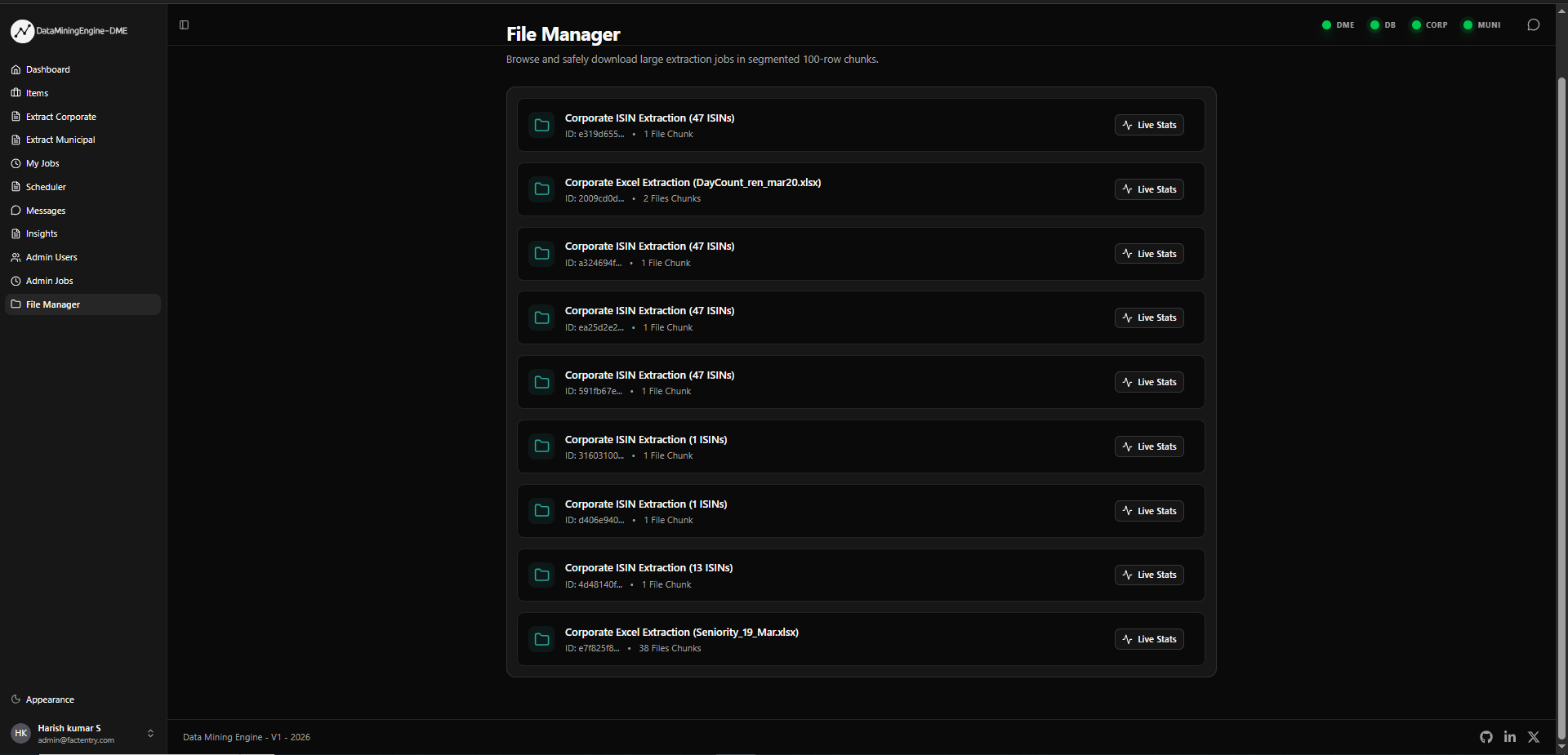Click folder icon for job 31603100

[x=541, y=446]
